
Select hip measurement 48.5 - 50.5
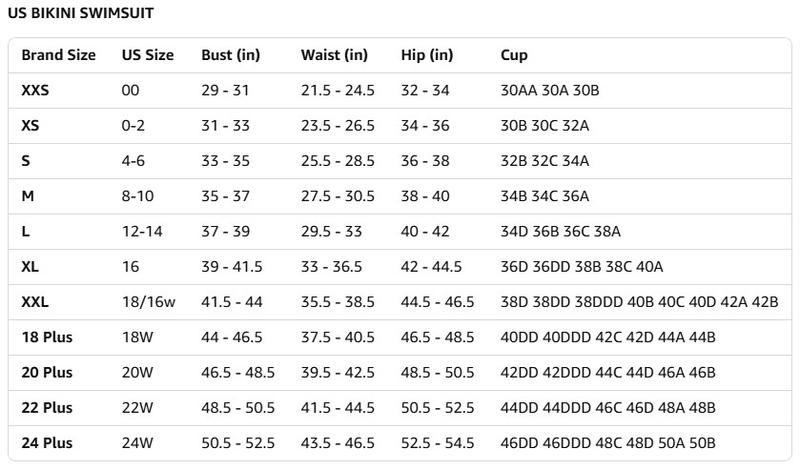437,372
